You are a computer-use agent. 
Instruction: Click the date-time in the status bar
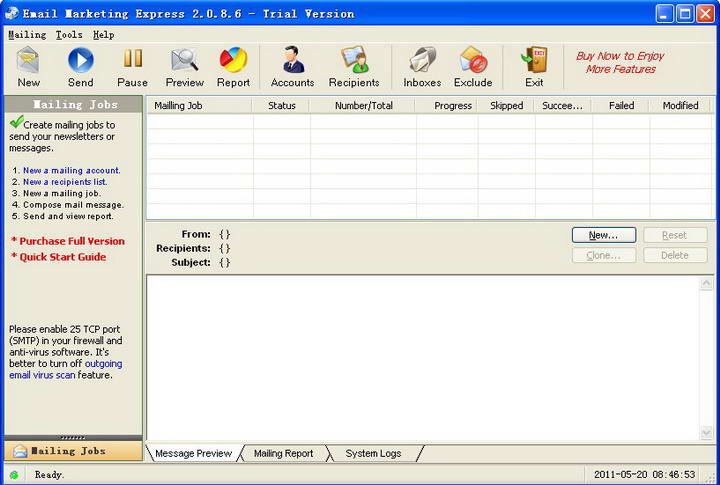(x=644, y=474)
